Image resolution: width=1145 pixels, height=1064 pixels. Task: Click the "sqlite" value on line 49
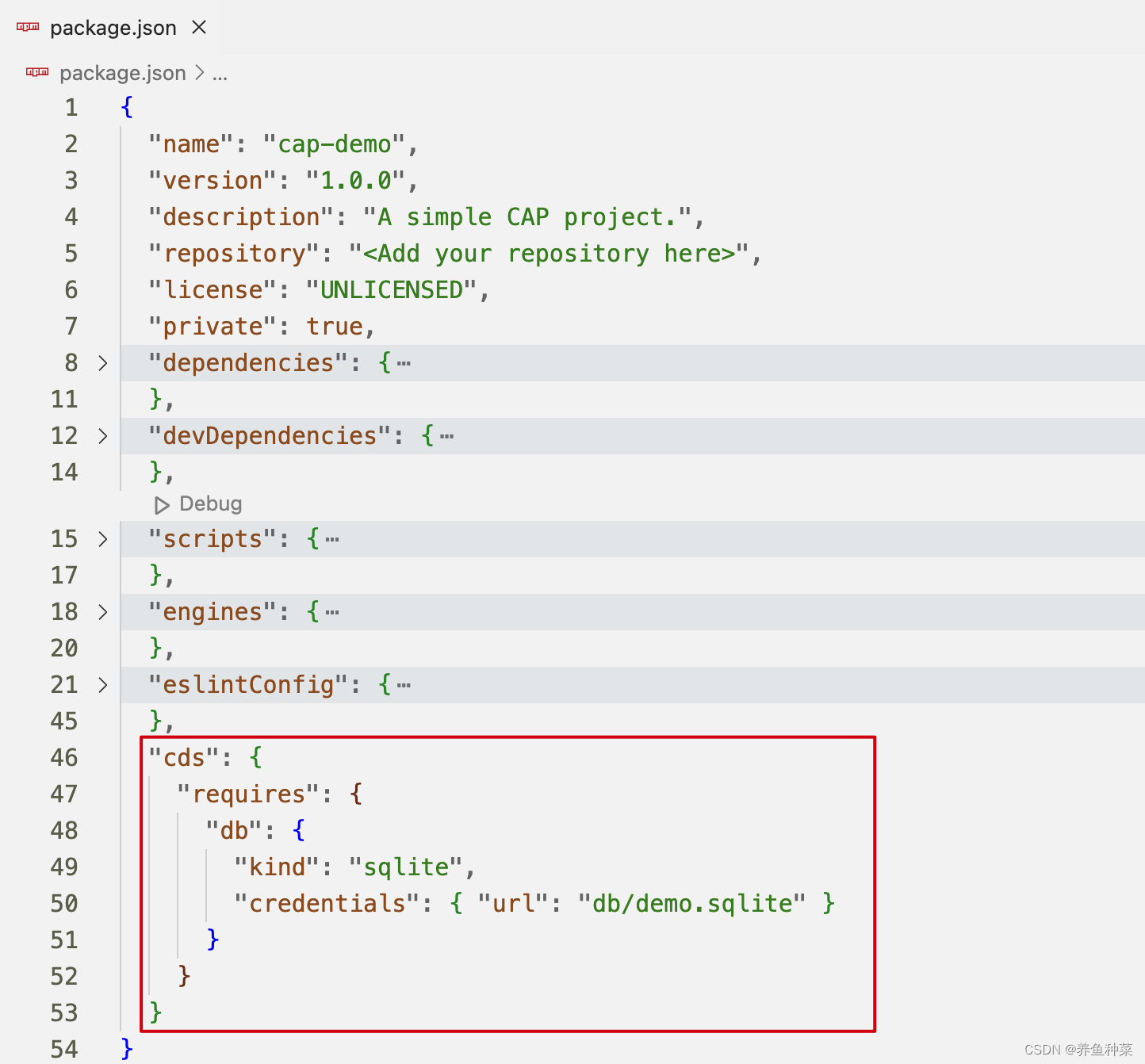(x=406, y=867)
